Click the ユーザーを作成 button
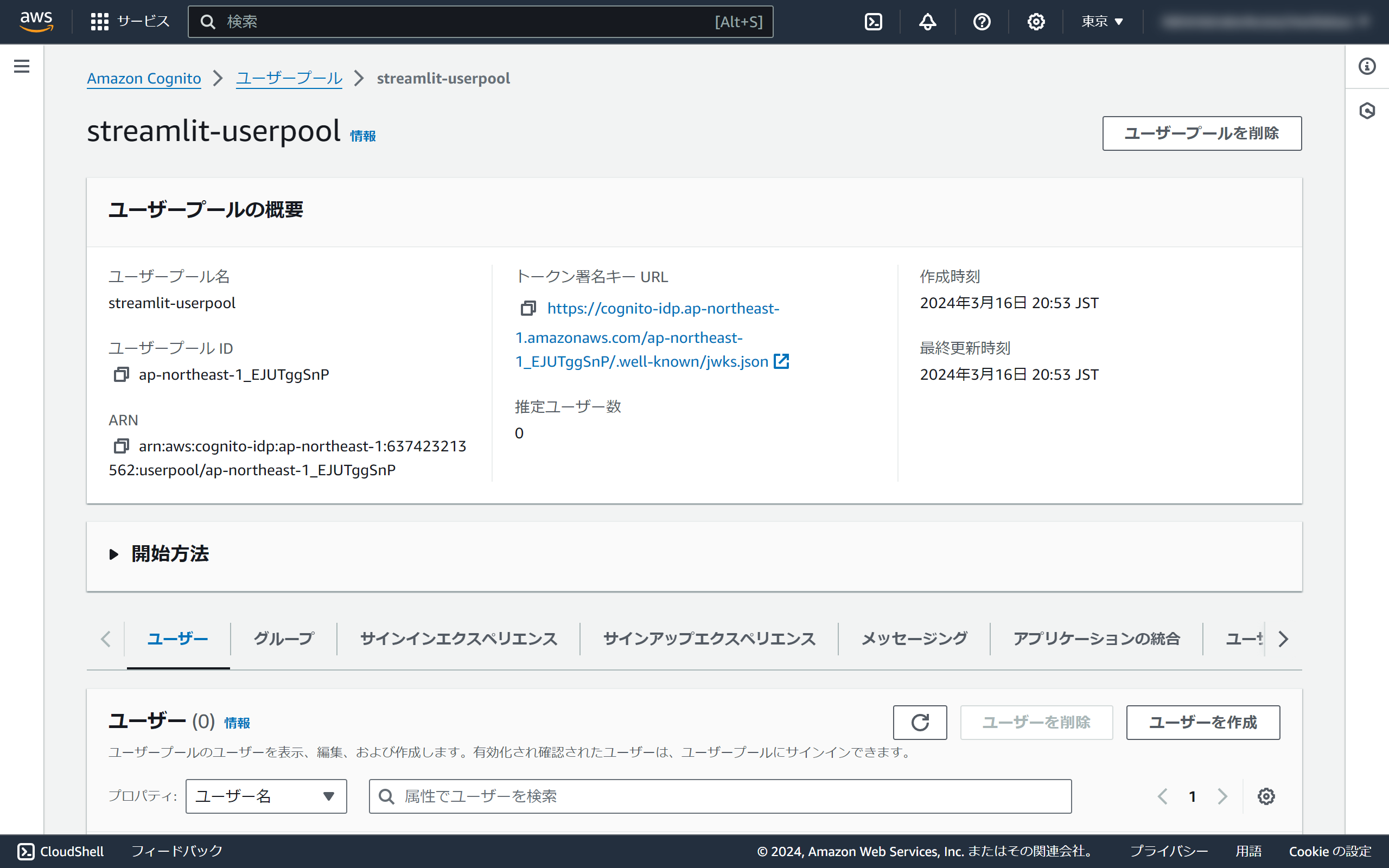Image resolution: width=1389 pixels, height=868 pixels. pyautogui.click(x=1202, y=722)
